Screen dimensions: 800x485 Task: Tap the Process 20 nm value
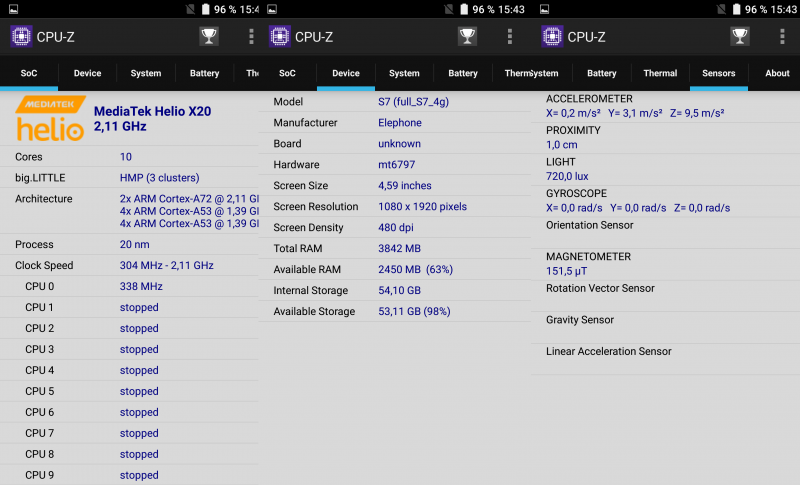pos(134,244)
